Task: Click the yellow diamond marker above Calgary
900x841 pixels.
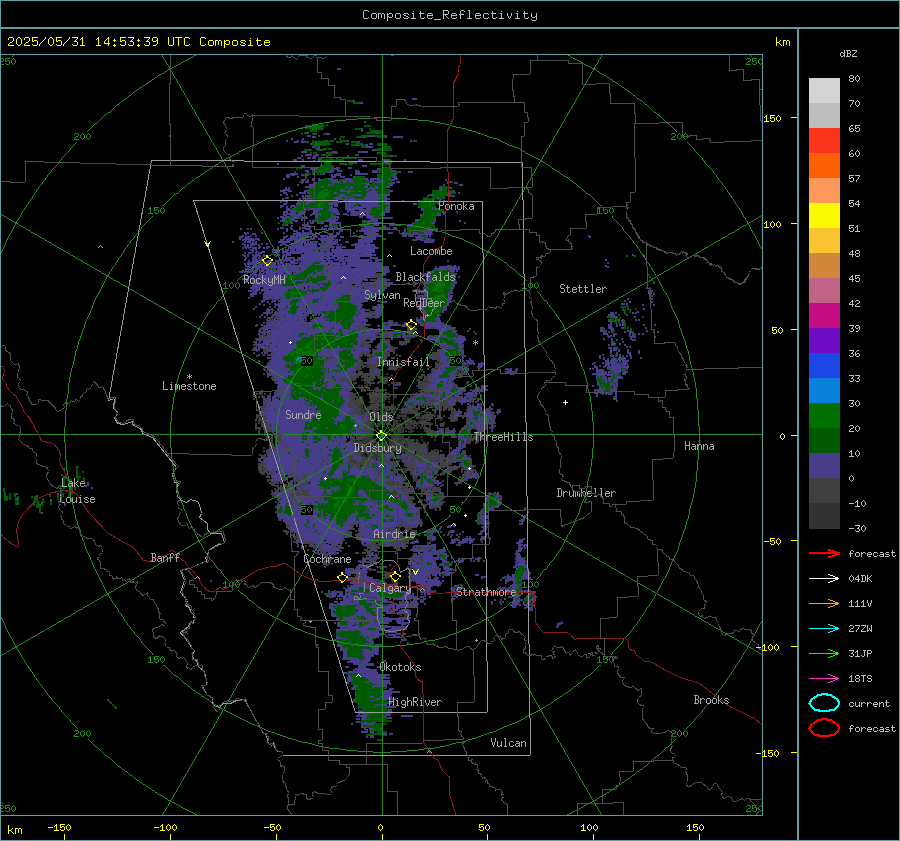Action: tap(395, 576)
